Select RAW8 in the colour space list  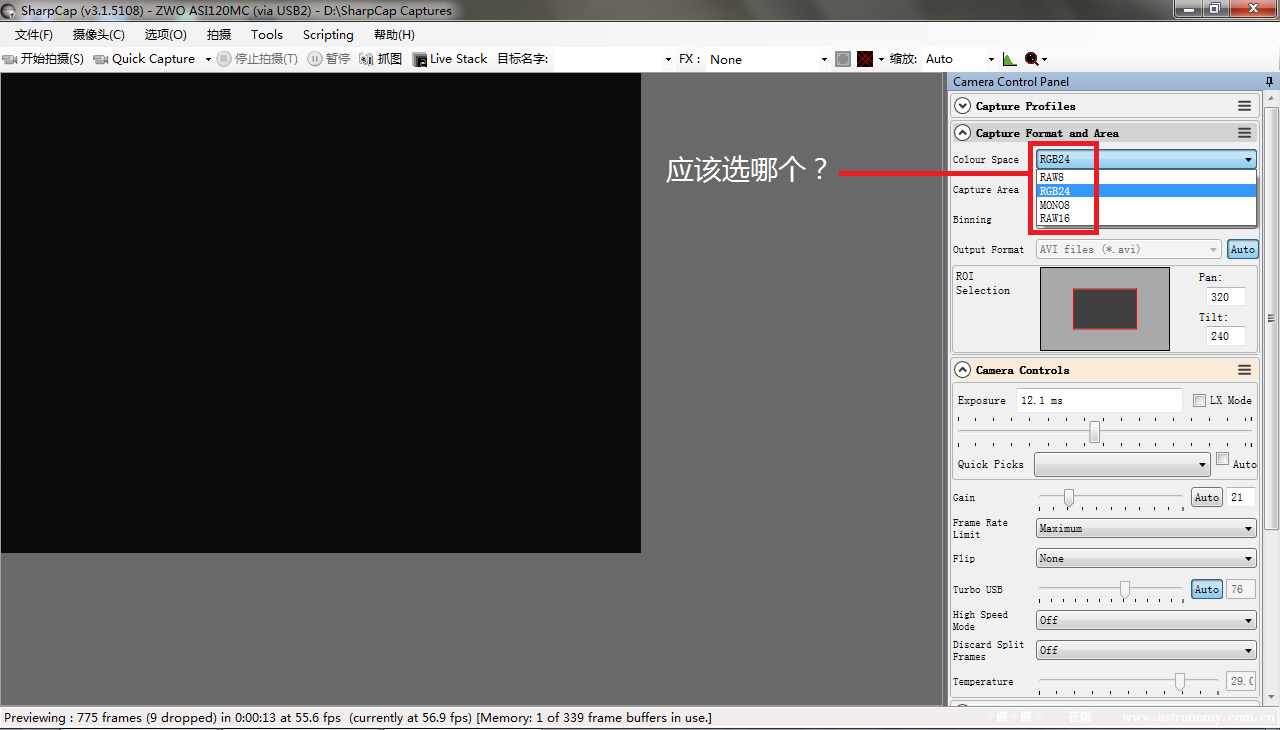tap(1146, 177)
